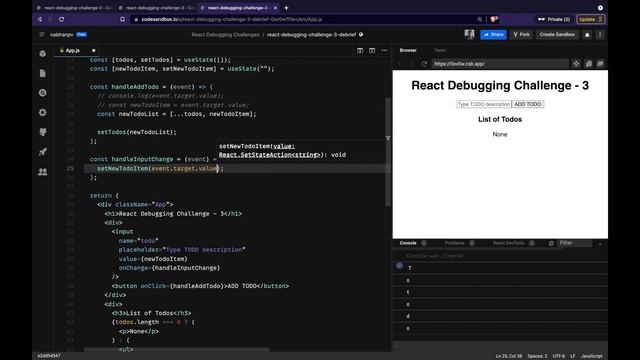
Task: Click the Share button
Action: [x=493, y=35]
